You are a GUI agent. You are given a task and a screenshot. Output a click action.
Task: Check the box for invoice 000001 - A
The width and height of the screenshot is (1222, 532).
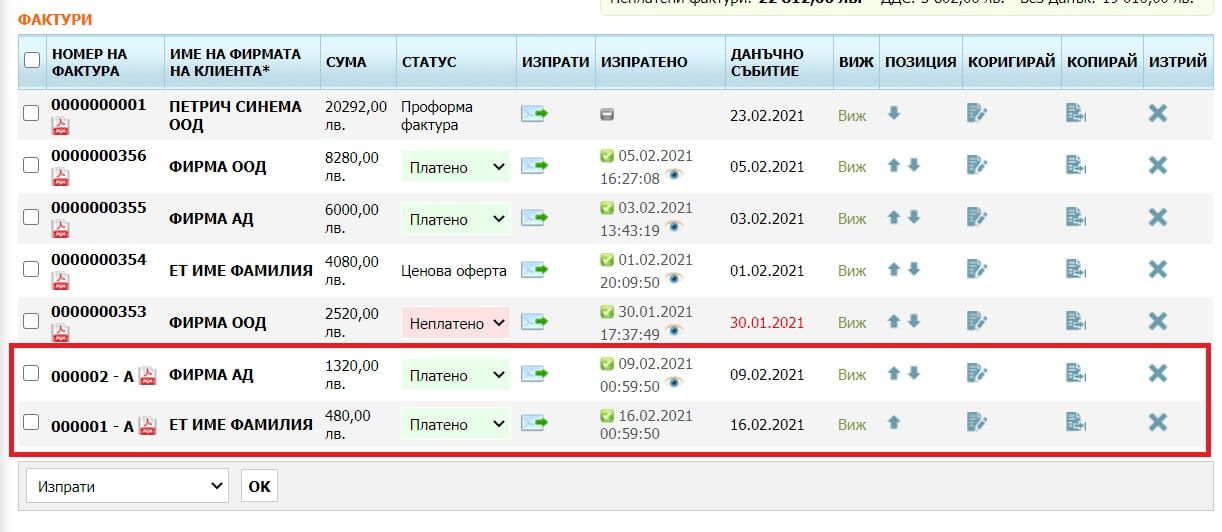coord(31,422)
